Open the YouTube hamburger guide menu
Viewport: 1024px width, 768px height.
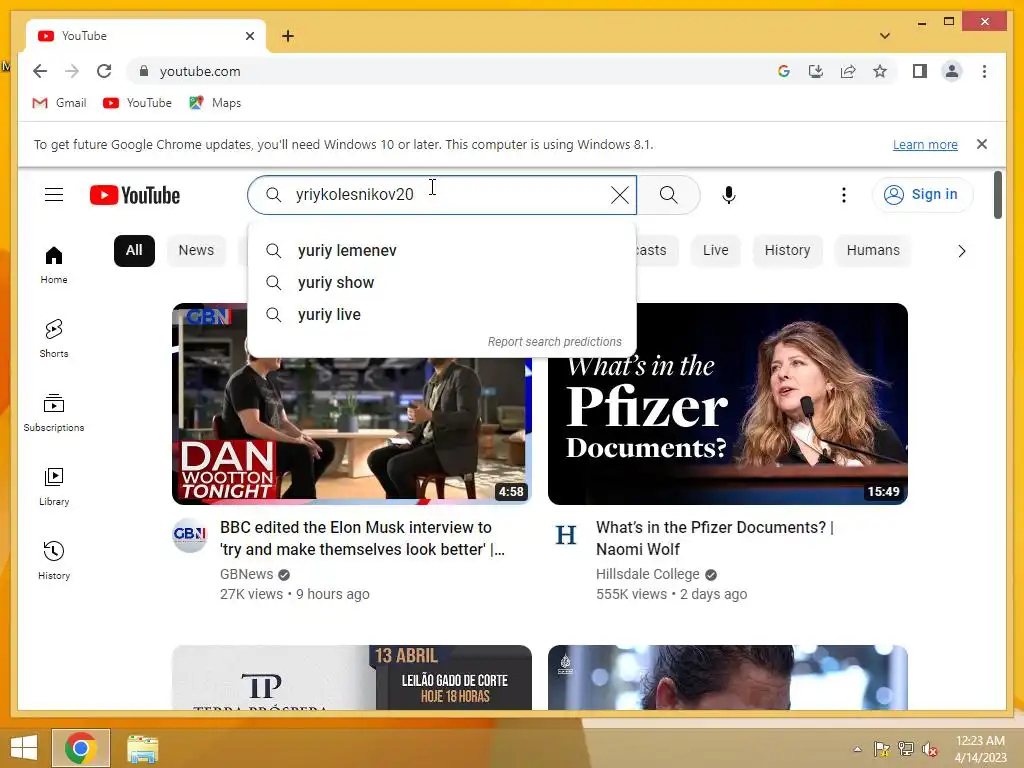[x=54, y=195]
